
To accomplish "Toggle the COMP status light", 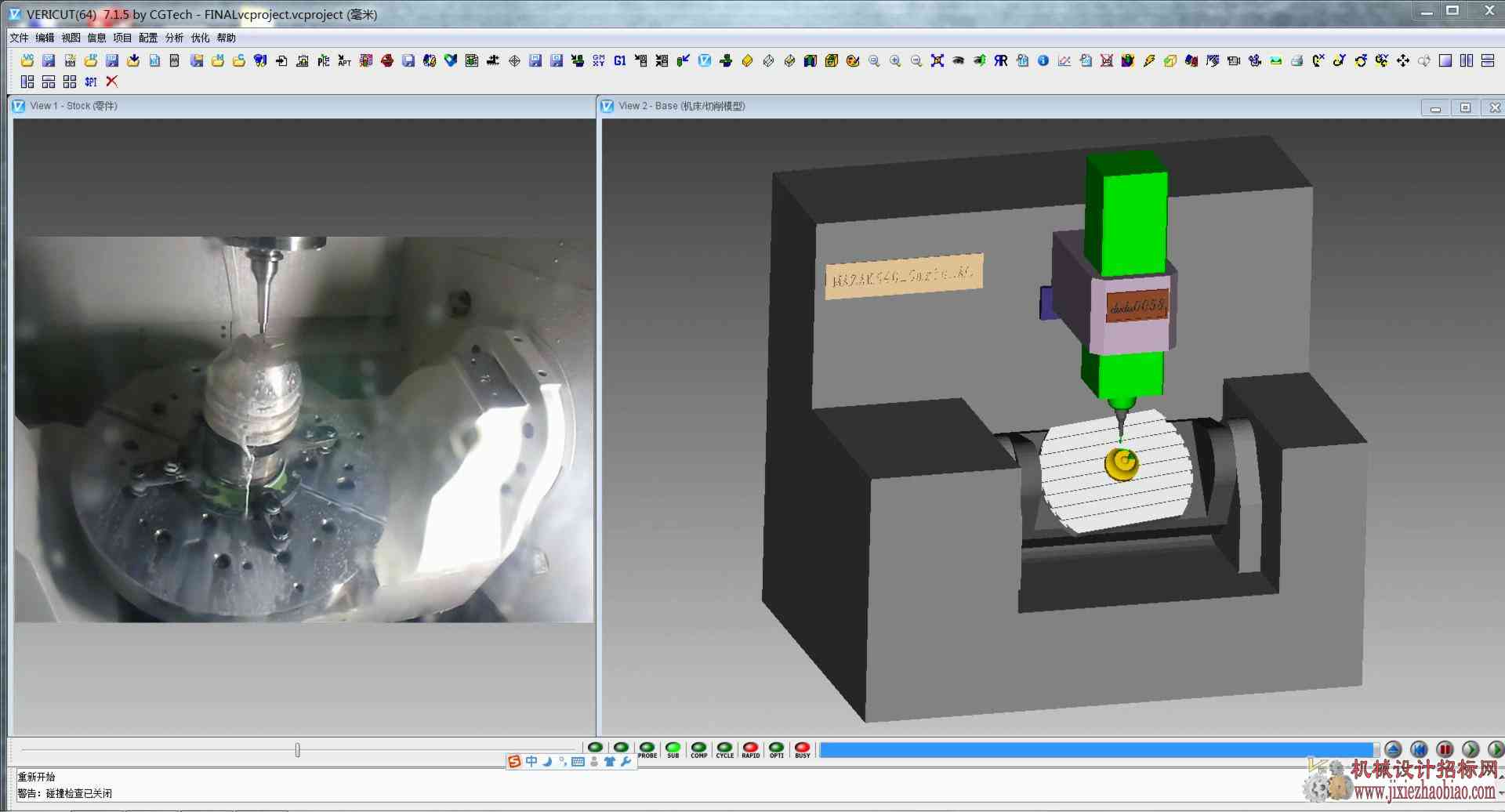I will pos(699,749).
